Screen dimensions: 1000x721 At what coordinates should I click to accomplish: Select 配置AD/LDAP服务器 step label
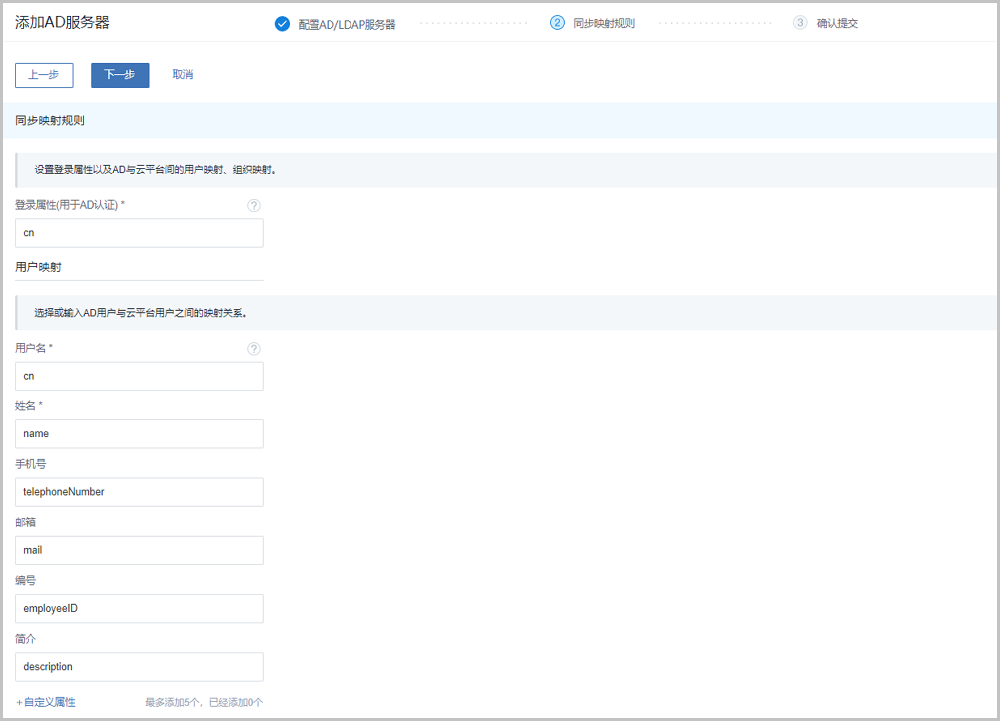coord(347,24)
